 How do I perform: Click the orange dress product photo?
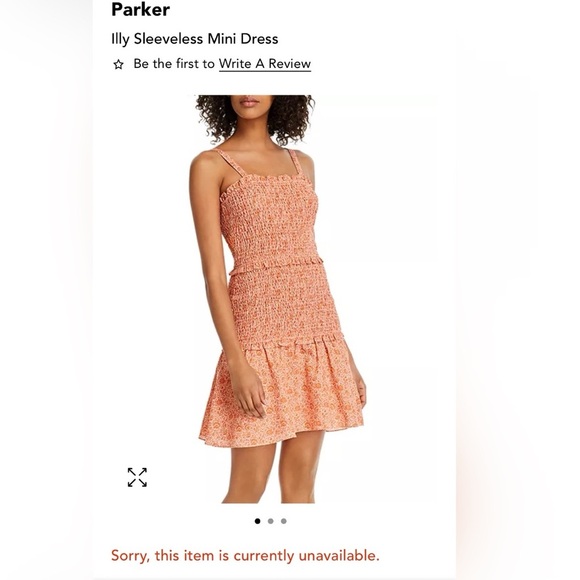tap(280, 299)
